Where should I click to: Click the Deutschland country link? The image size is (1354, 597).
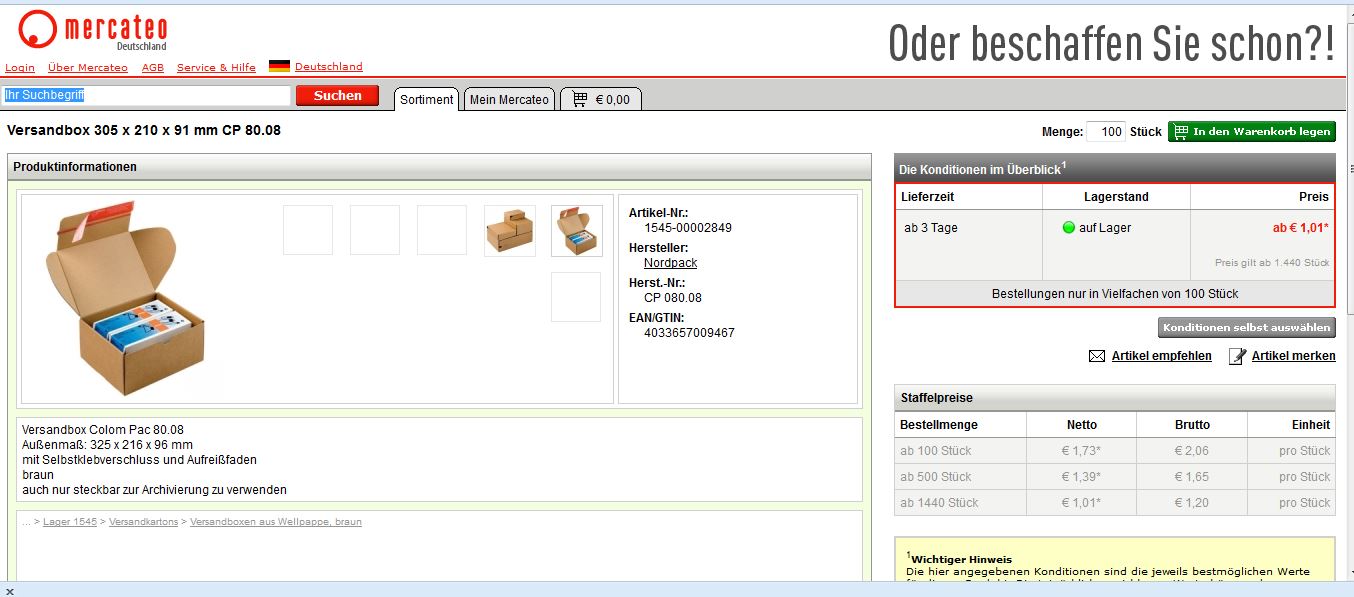tap(329, 67)
